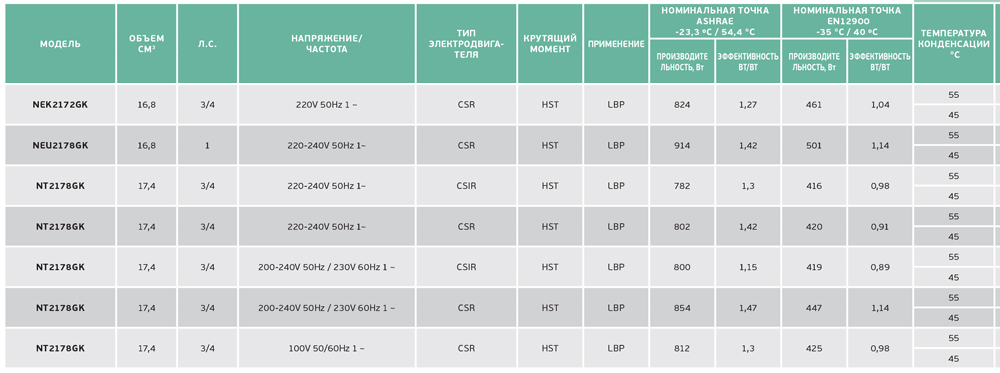Screen dimensions: 1000x373
Task: Select the 100V 50/60Hz 1 ~ voltage cell
Action: coord(327,349)
